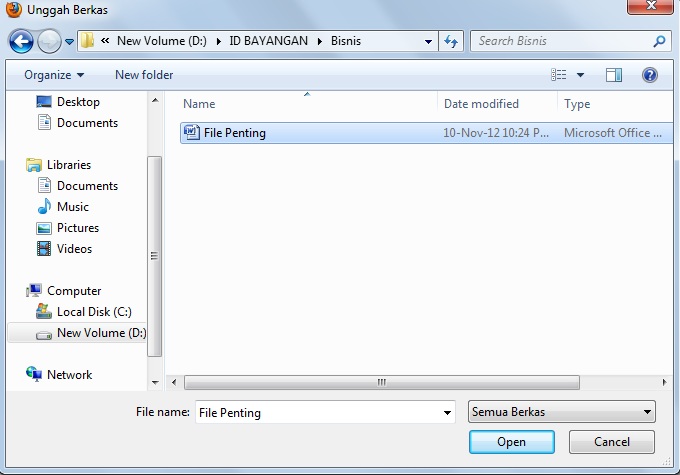Click the refresh icon beside address bar
The width and height of the screenshot is (680, 475).
[x=451, y=41]
